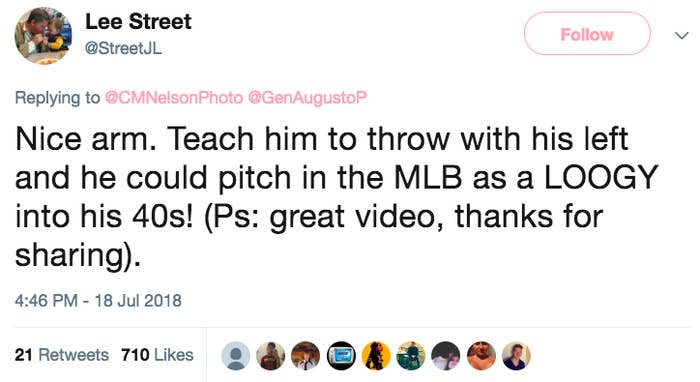Open the Lee Street display name link
The height and width of the screenshot is (382, 700).
coord(138,21)
